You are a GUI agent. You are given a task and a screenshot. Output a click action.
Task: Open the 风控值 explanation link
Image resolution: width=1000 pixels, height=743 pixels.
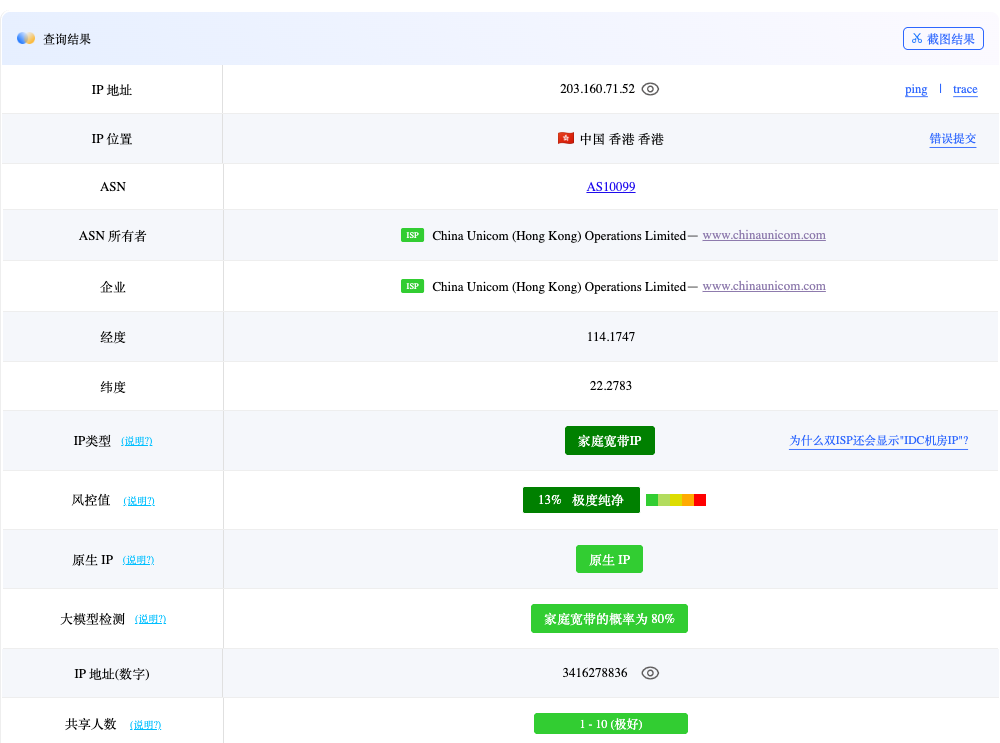pyautogui.click(x=139, y=501)
